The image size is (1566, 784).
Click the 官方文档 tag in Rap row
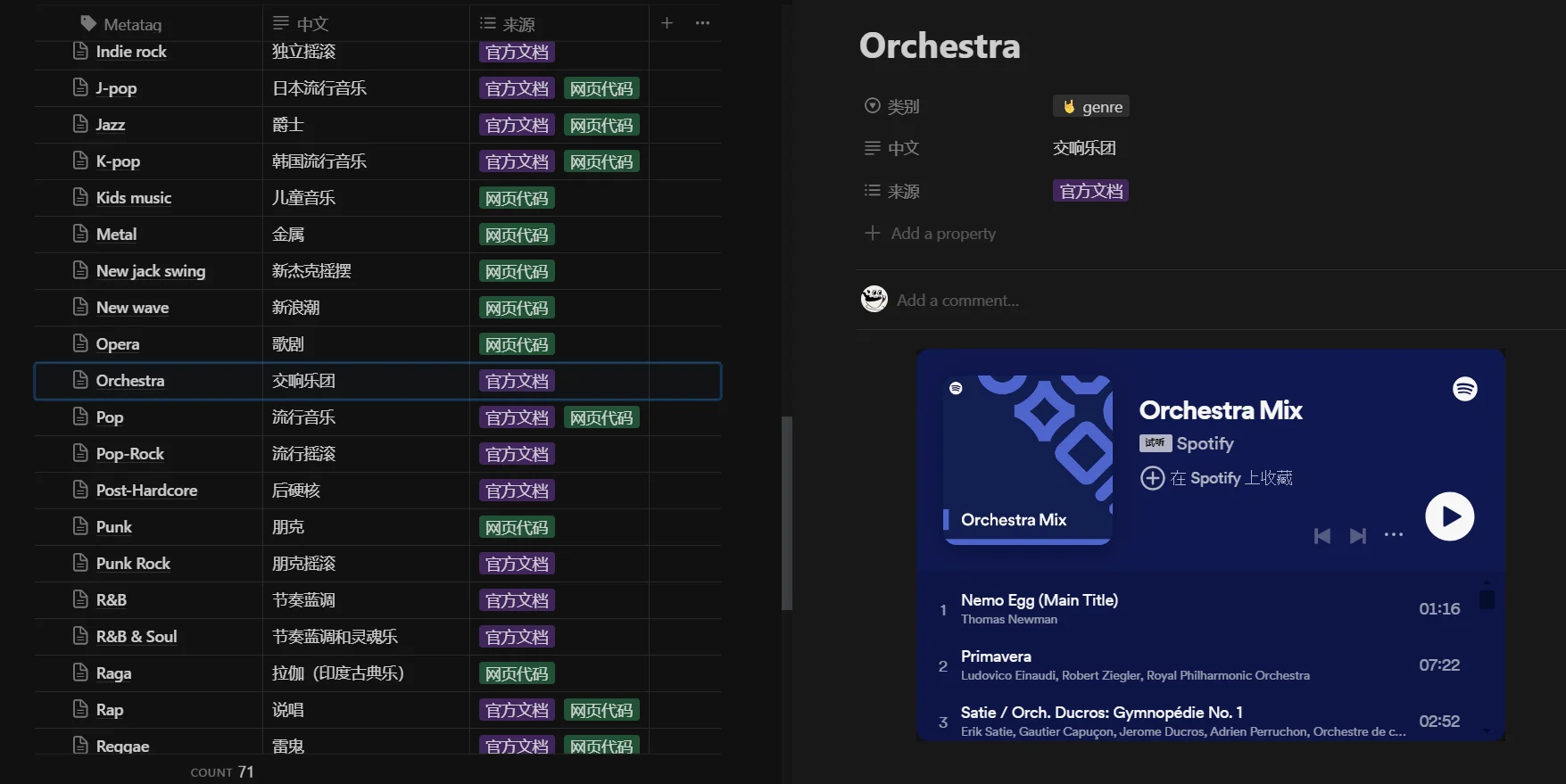(x=518, y=710)
